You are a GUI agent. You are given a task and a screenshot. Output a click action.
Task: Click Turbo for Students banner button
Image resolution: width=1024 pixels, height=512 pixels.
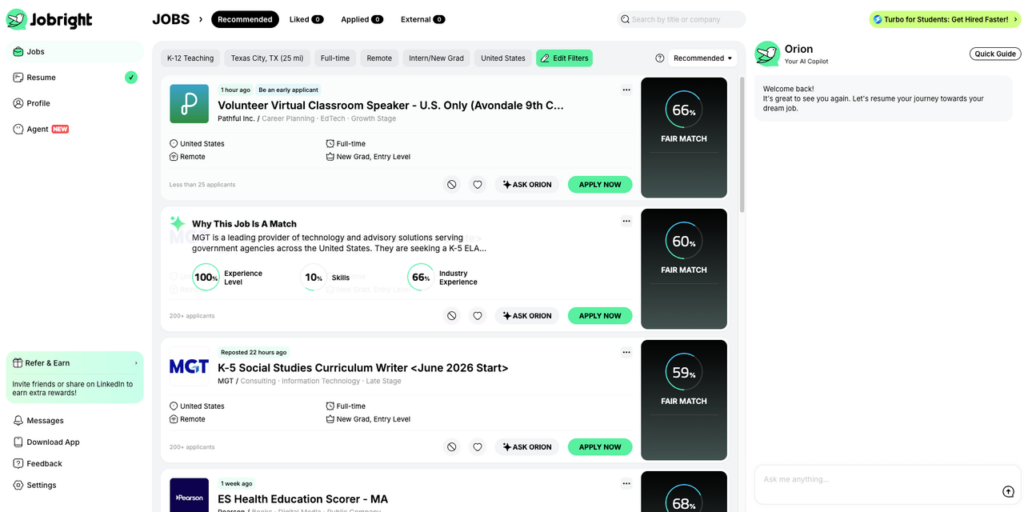click(944, 20)
